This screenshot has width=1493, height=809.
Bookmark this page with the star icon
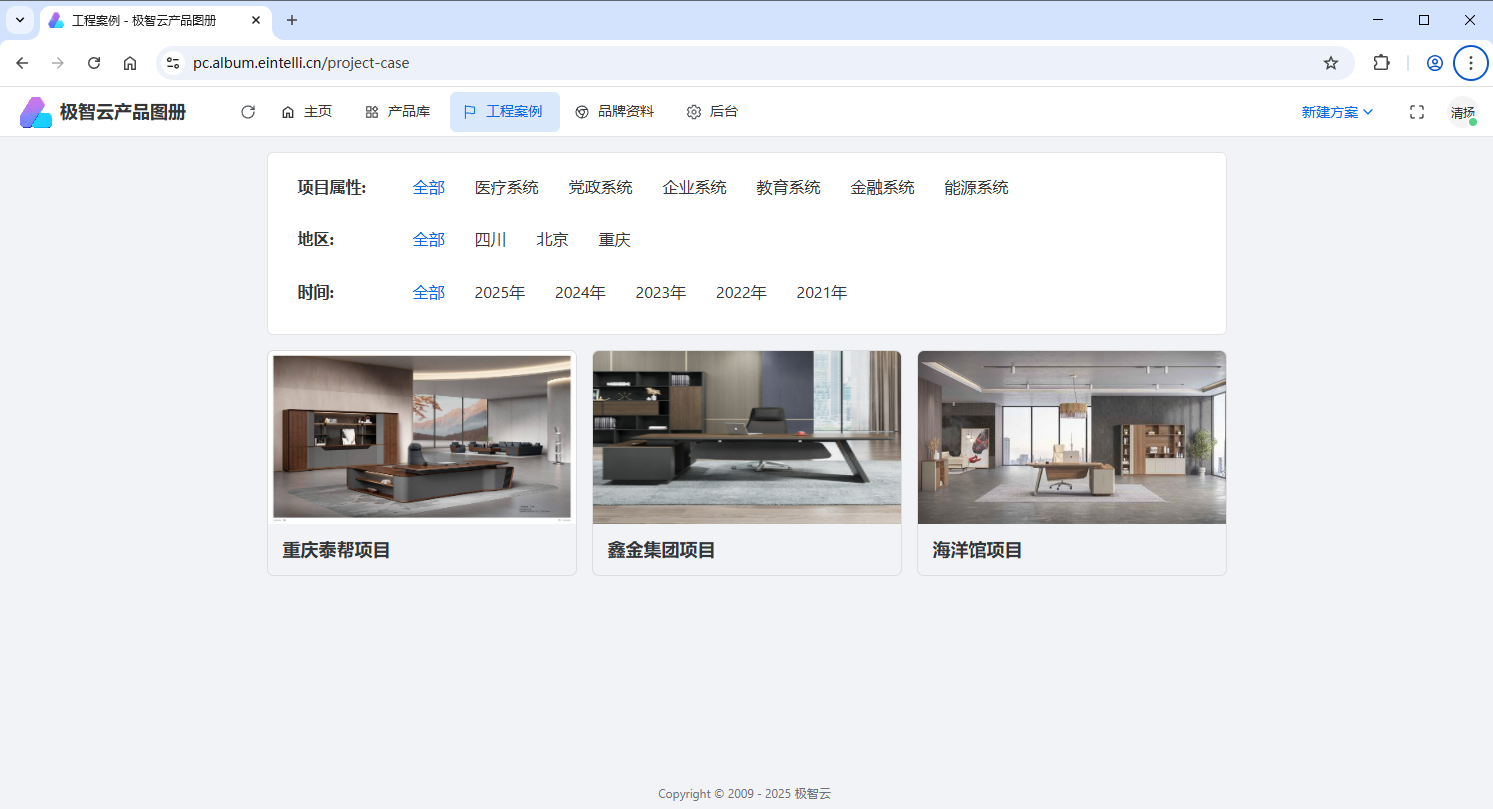pyautogui.click(x=1330, y=63)
